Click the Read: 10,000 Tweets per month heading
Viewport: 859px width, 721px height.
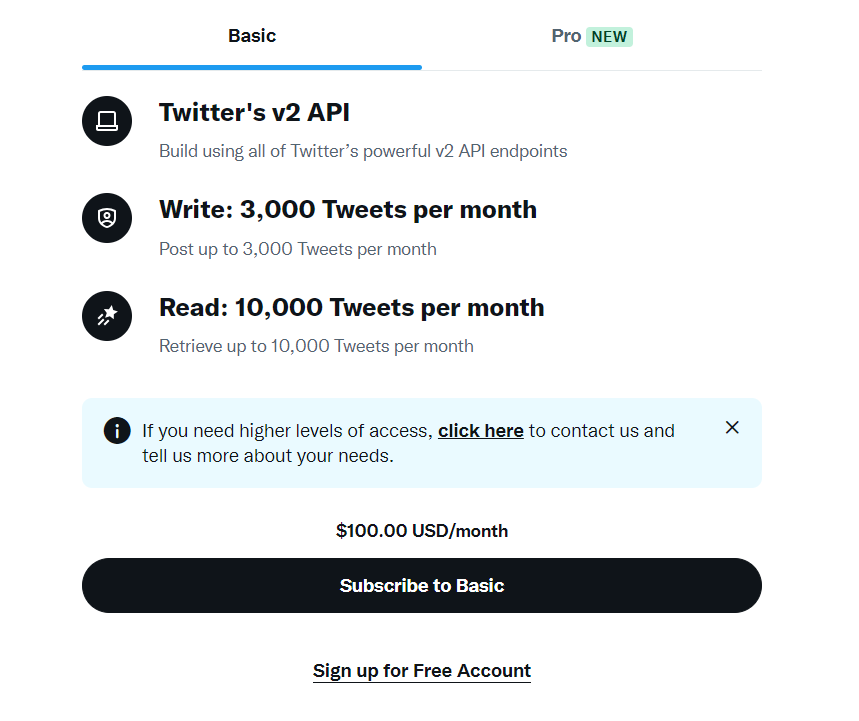tap(351, 307)
